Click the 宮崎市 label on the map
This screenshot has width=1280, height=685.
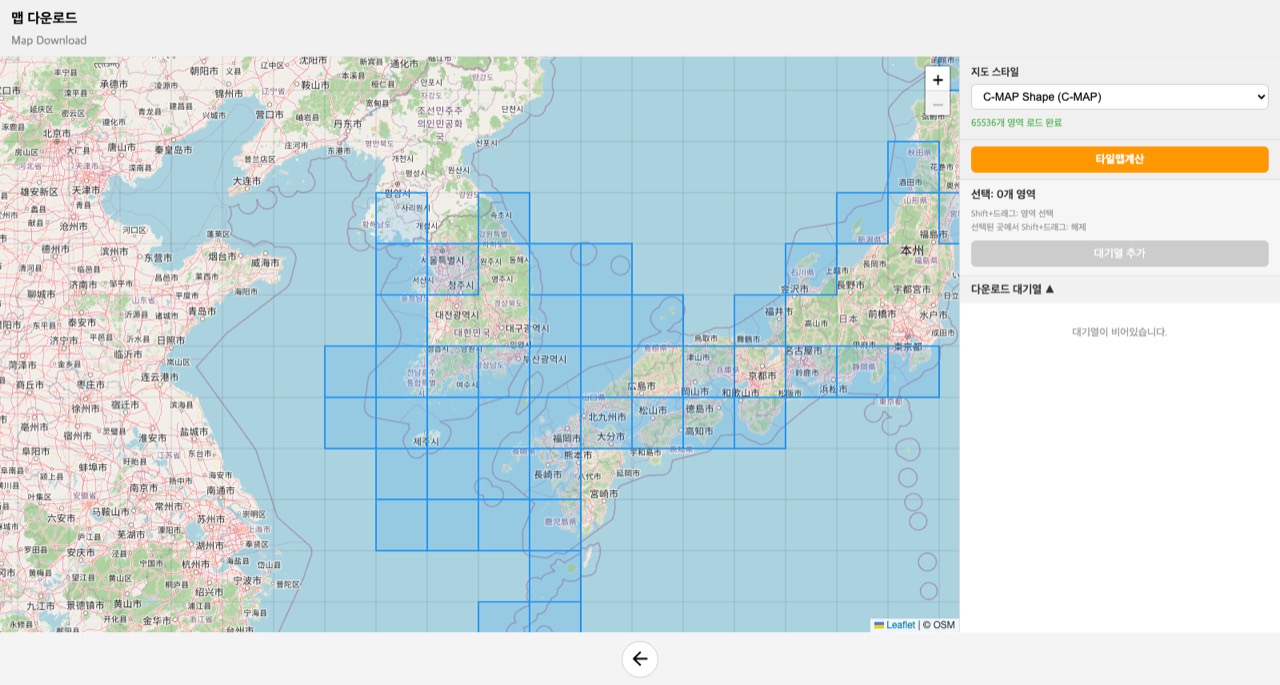(603, 494)
